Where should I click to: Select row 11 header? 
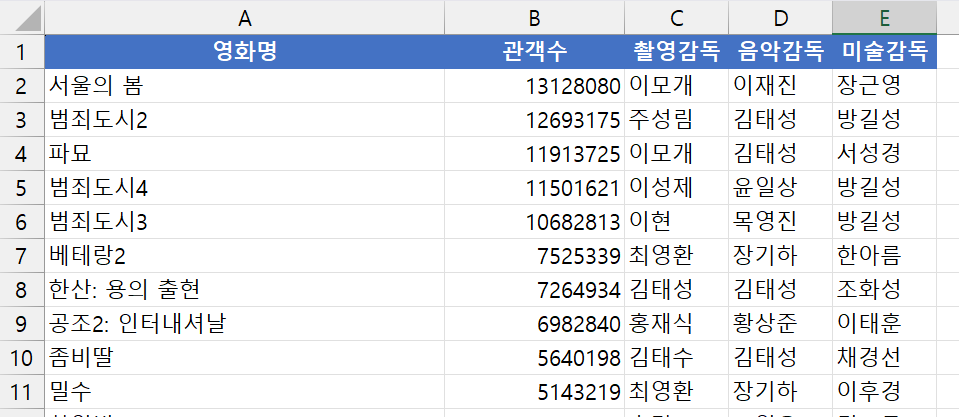coord(22,392)
